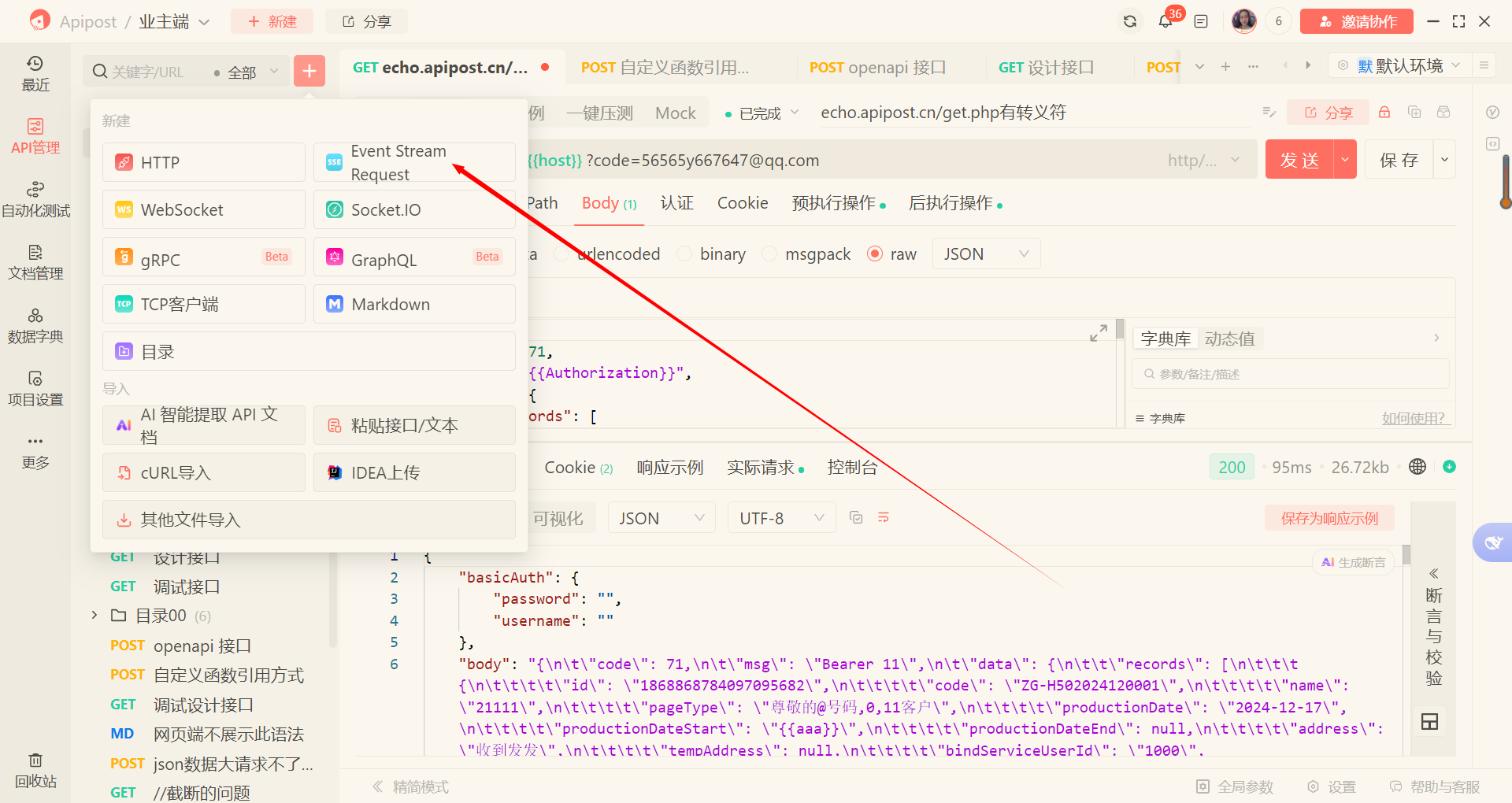
Task: Click the orange icon in the header
Action: 39,20
